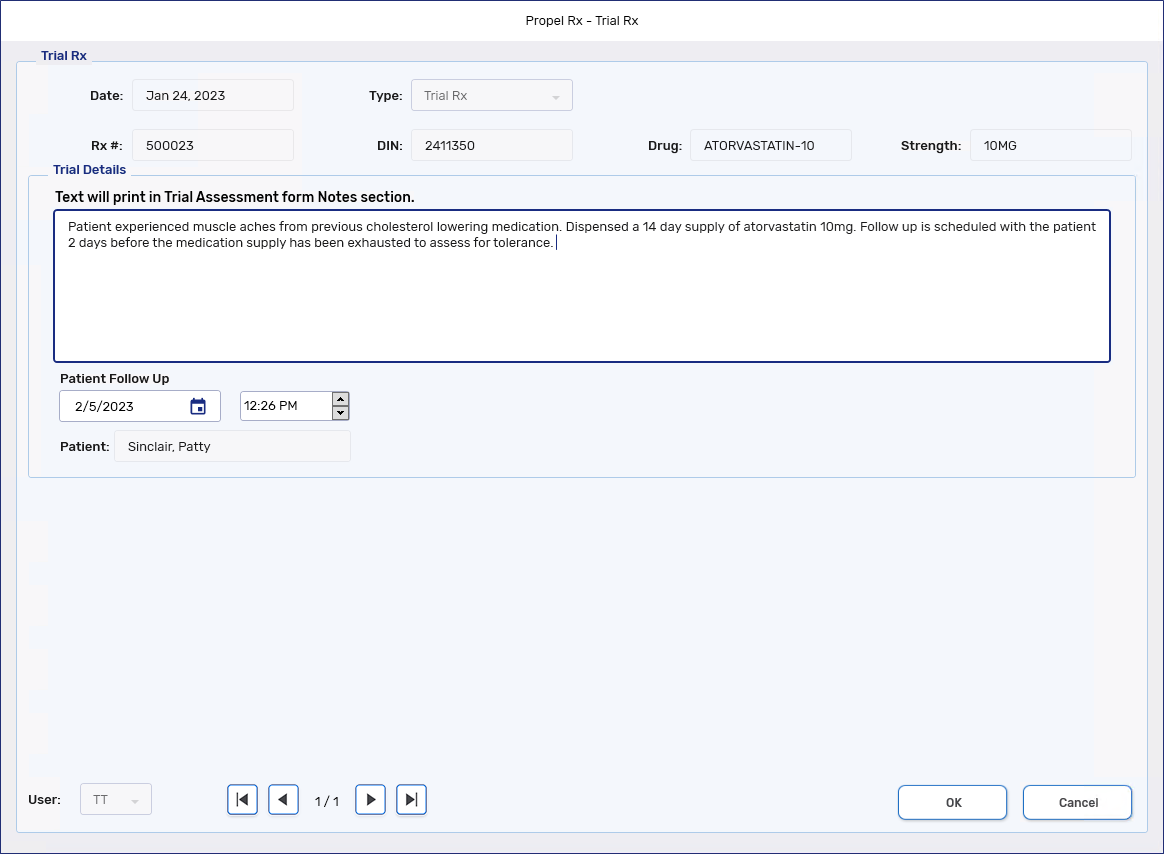The width and height of the screenshot is (1164, 854).
Task: Jump to the first record
Action: coord(242,800)
